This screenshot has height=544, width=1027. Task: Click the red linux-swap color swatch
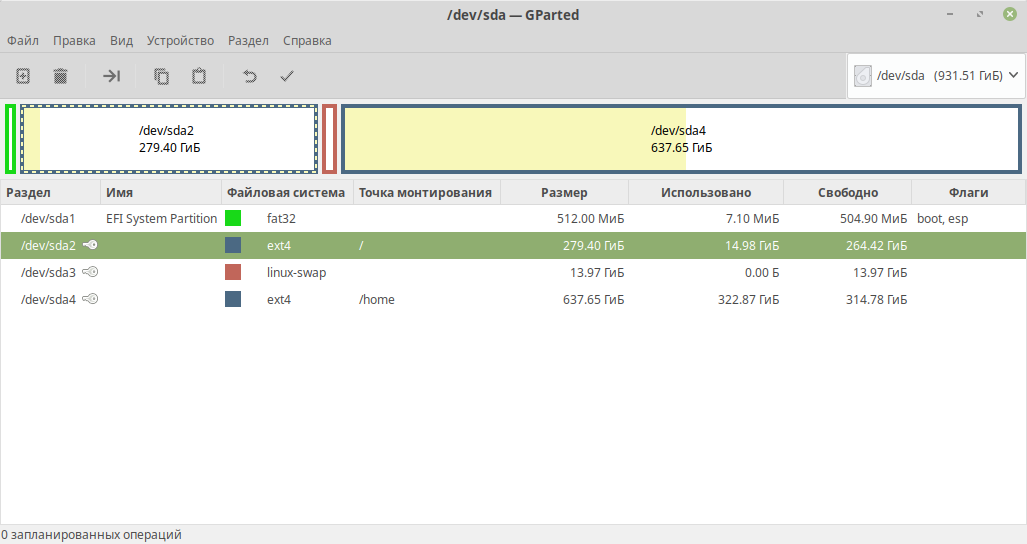pos(233,272)
